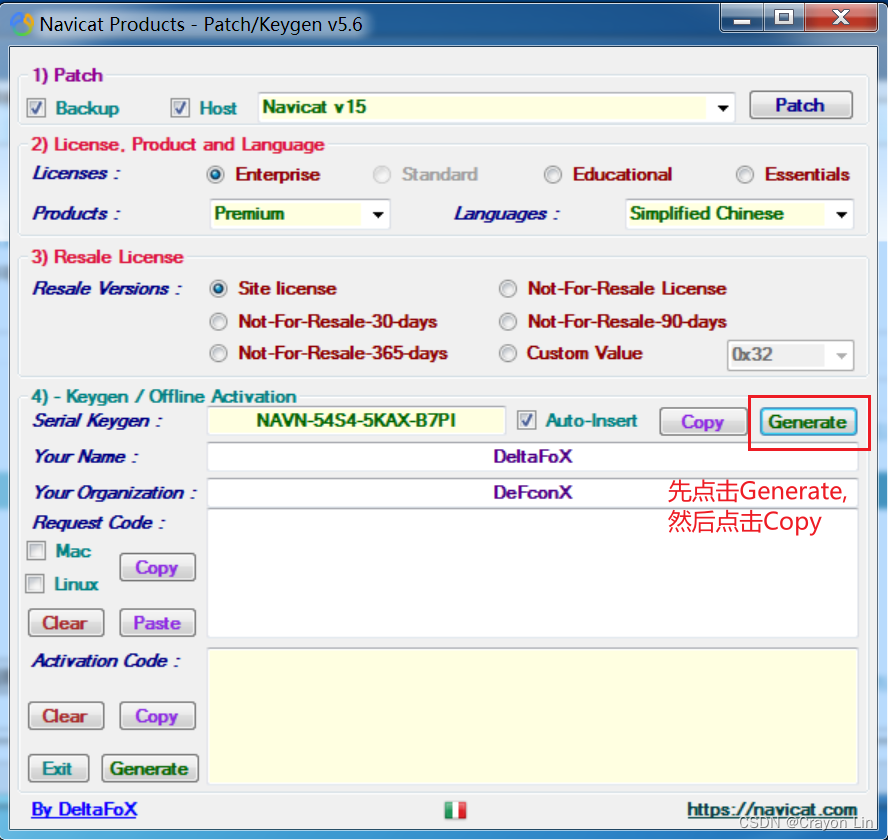Close the Patch/Keygen window
Image resolution: width=888 pixels, height=840 pixels.
841,18
